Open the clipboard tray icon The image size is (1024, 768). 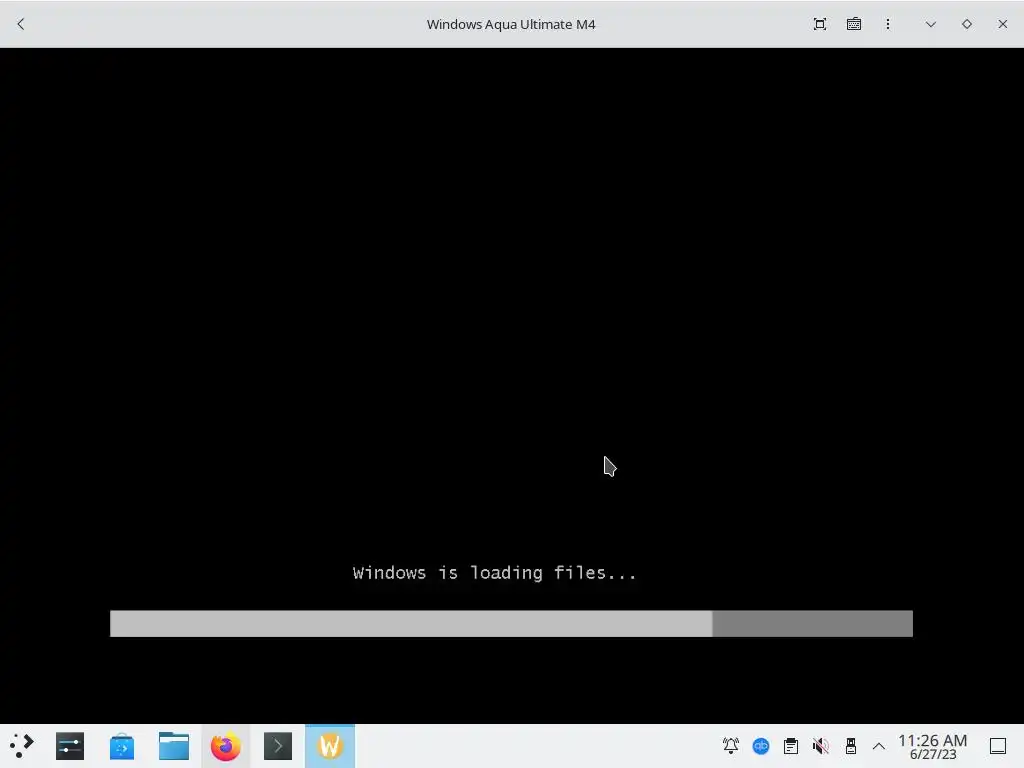pyautogui.click(x=791, y=746)
